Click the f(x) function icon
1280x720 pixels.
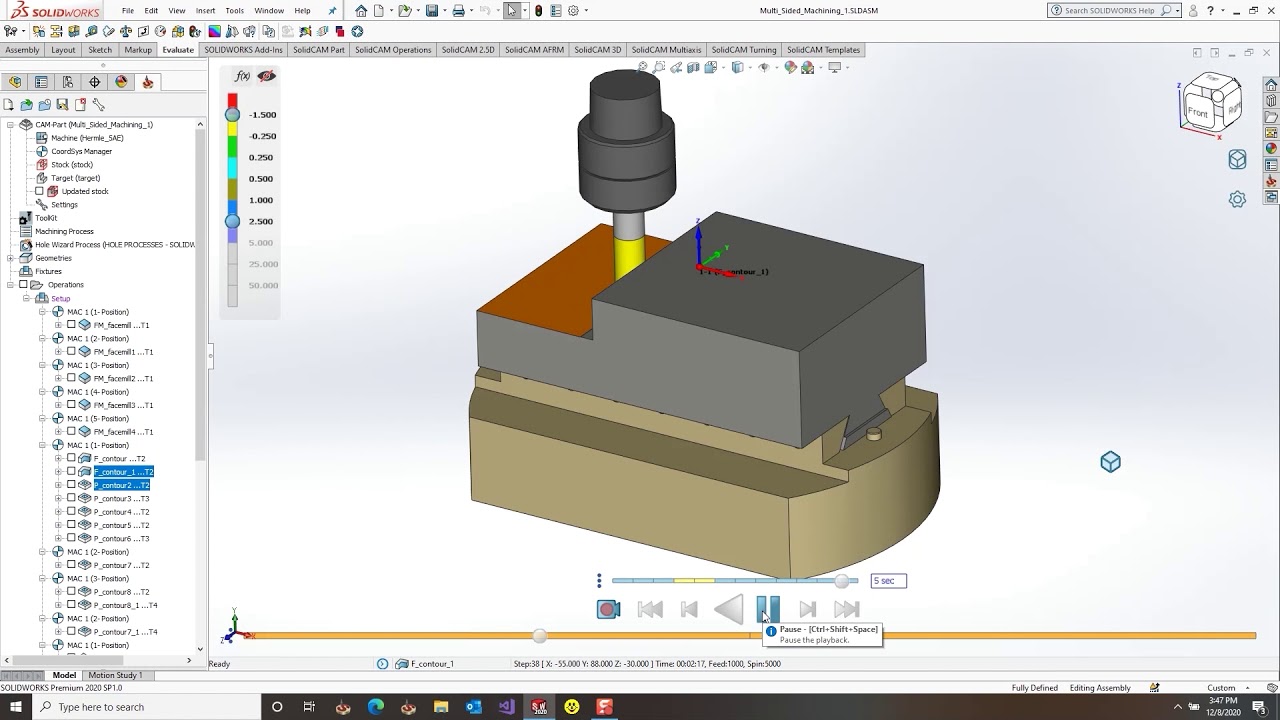point(242,76)
